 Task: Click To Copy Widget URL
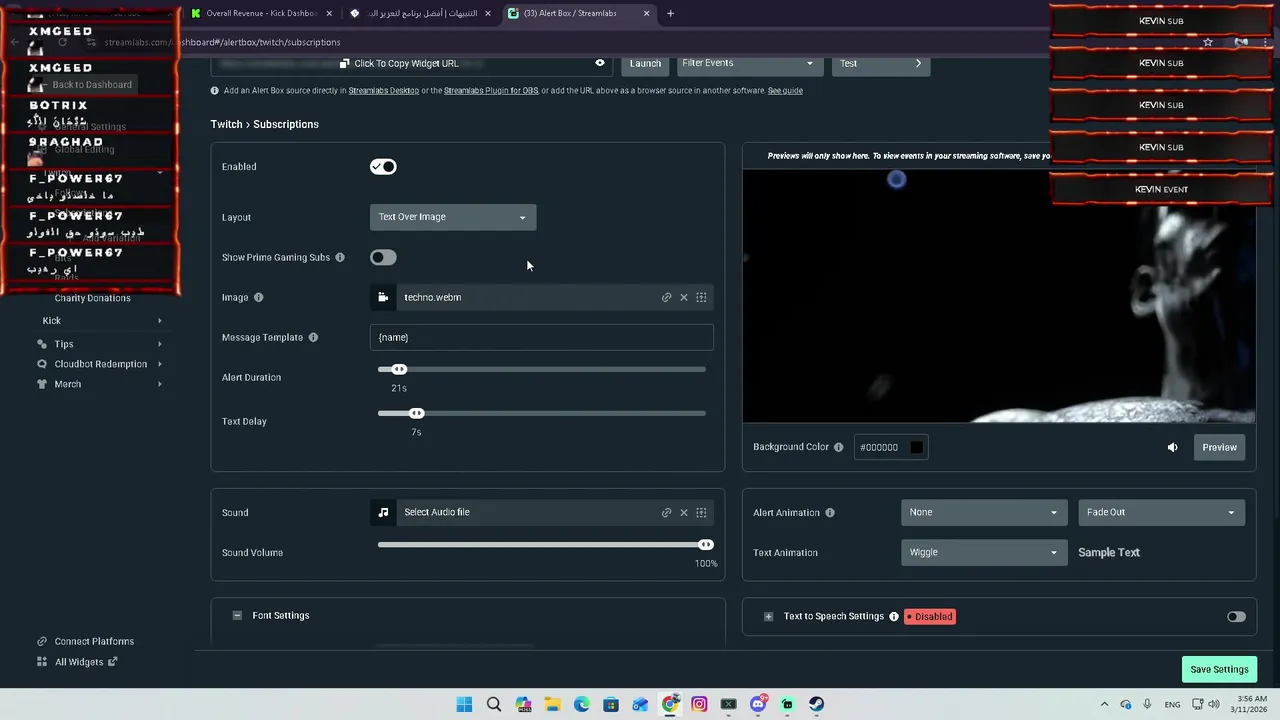tap(406, 63)
